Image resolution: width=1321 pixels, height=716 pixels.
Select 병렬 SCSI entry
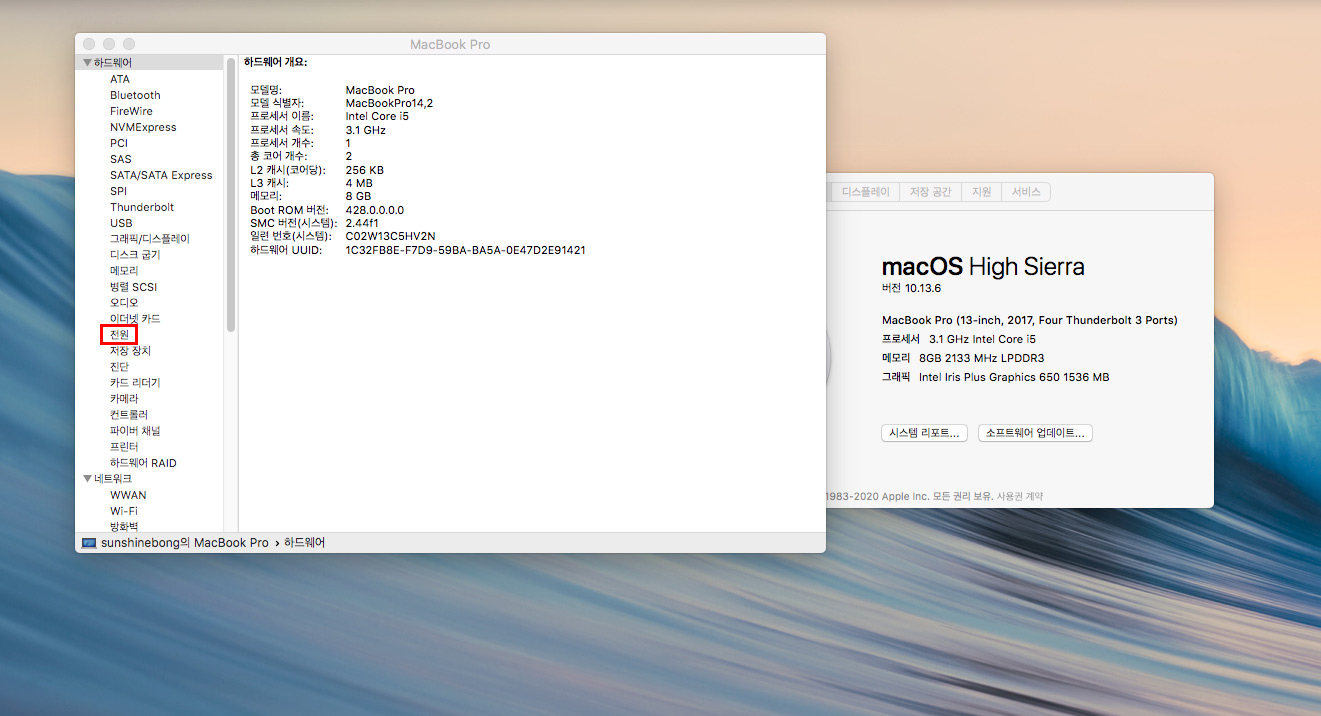pyautogui.click(x=133, y=287)
